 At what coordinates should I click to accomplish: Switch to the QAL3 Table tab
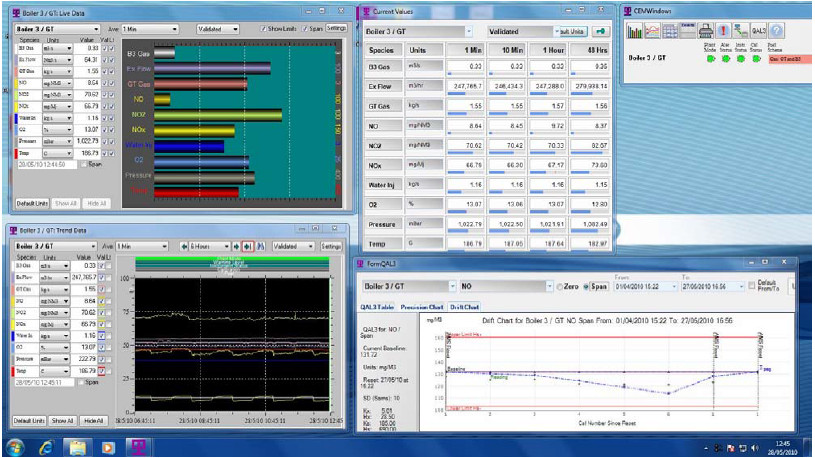(x=377, y=307)
